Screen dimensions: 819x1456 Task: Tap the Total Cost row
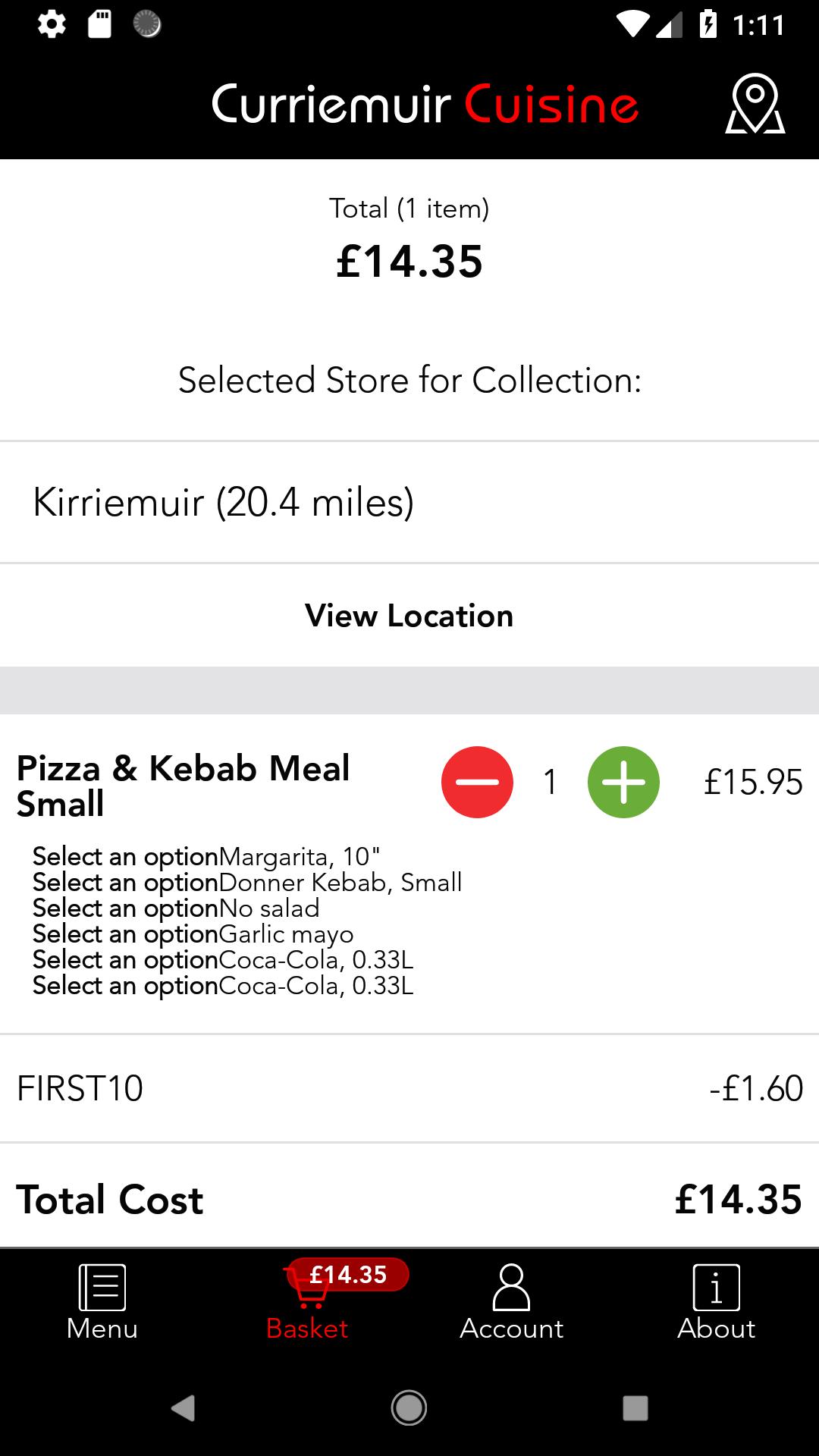409,1199
